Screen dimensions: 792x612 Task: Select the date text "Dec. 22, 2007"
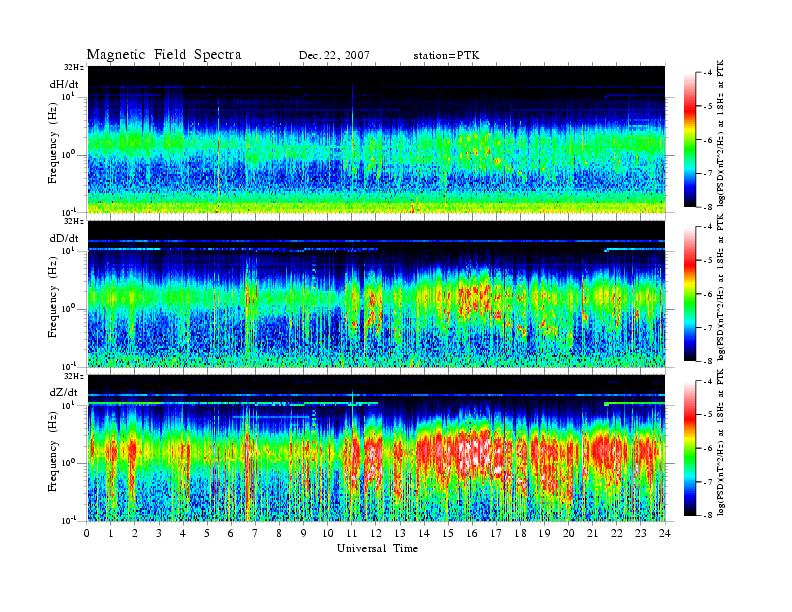334,56
